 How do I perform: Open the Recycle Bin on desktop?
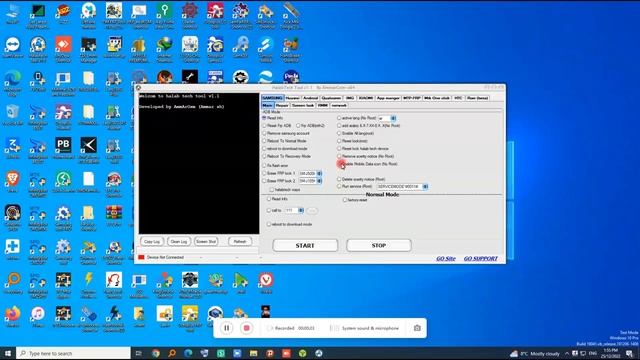(13, 115)
